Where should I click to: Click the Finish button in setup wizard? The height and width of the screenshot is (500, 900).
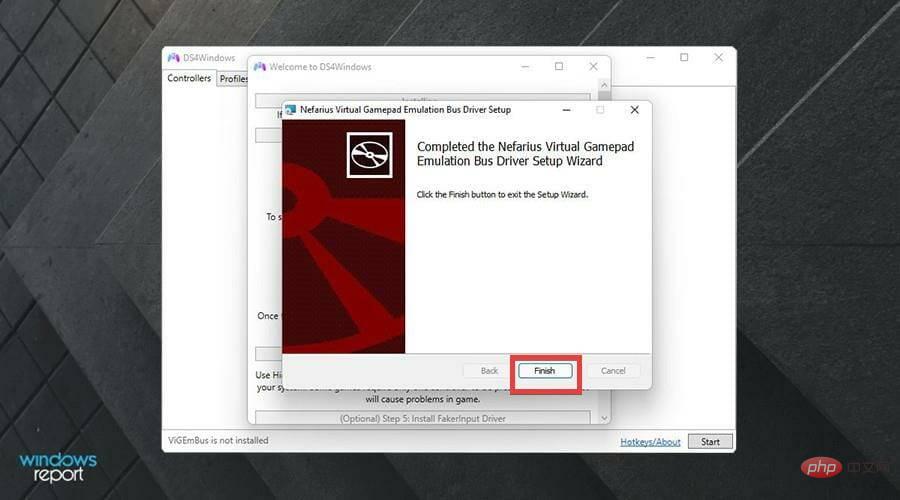(544, 370)
